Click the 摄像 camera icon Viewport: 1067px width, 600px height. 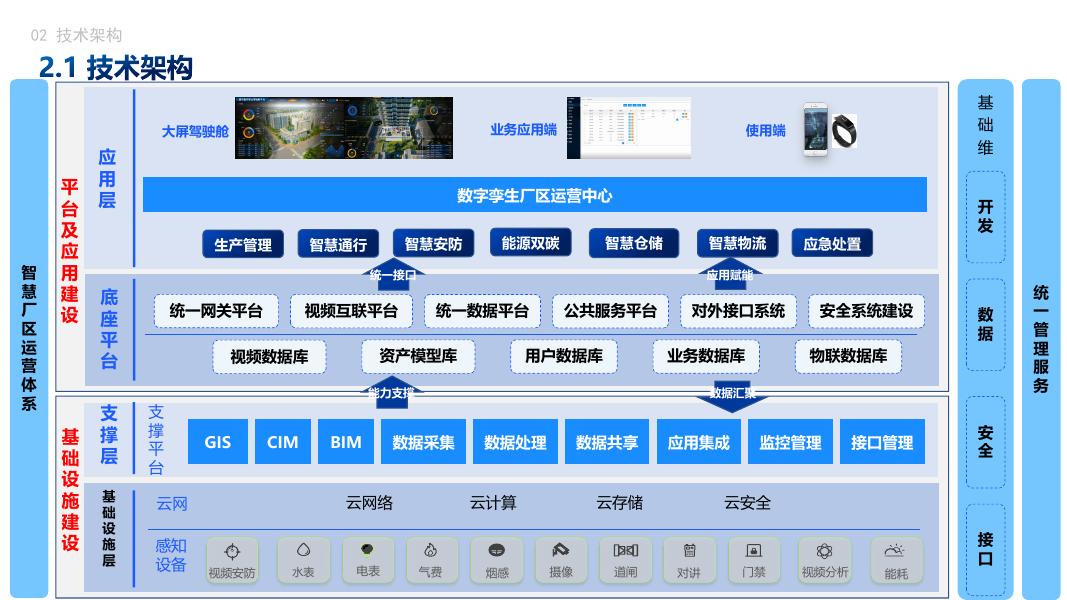561,561
